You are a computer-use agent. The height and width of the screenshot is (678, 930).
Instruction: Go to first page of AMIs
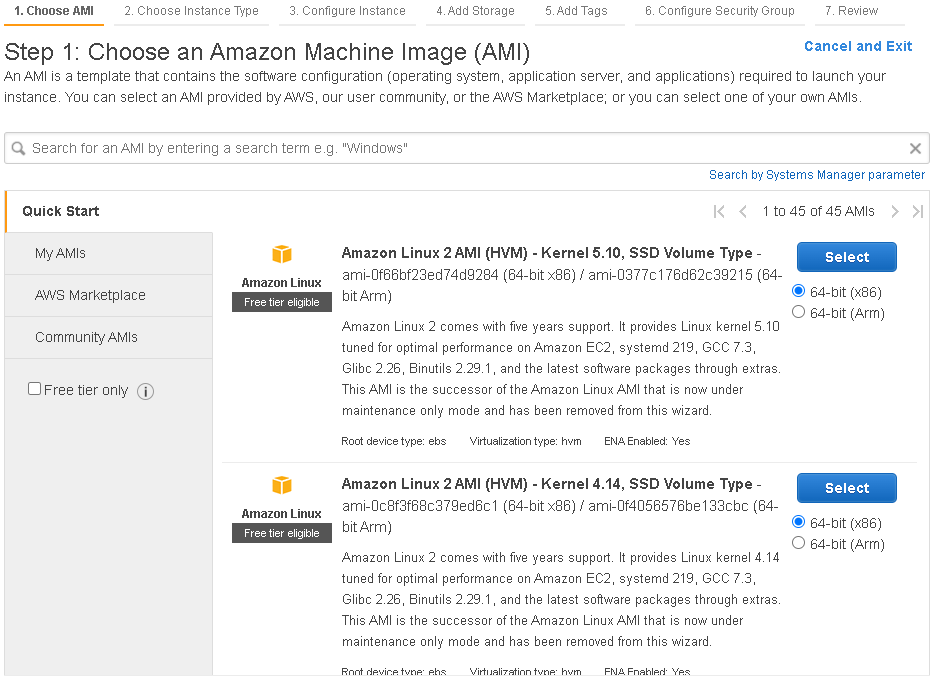point(719,212)
